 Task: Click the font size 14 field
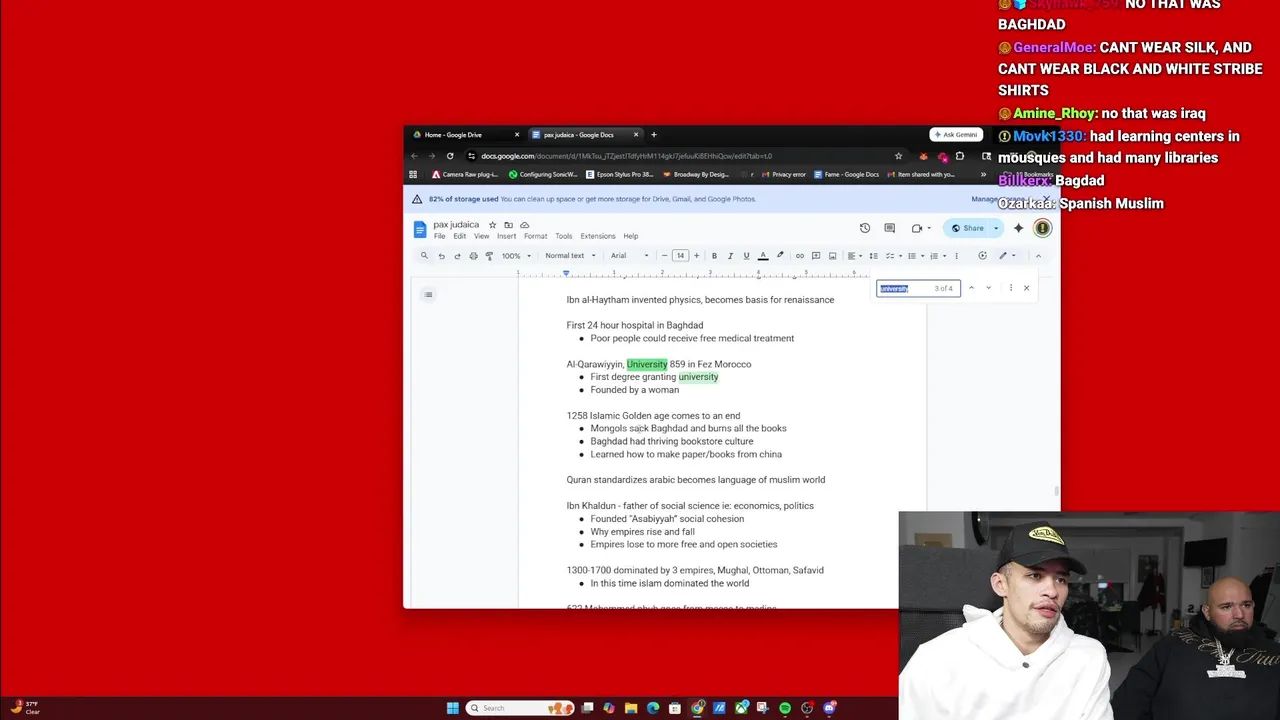680,256
